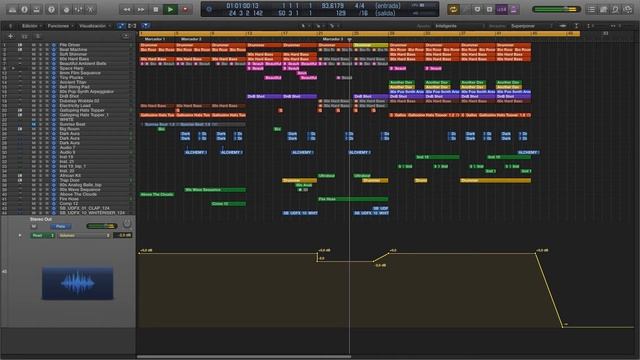Open the Catch playhead dropdown button
The height and width of the screenshot is (360, 640).
[x=146, y=26]
